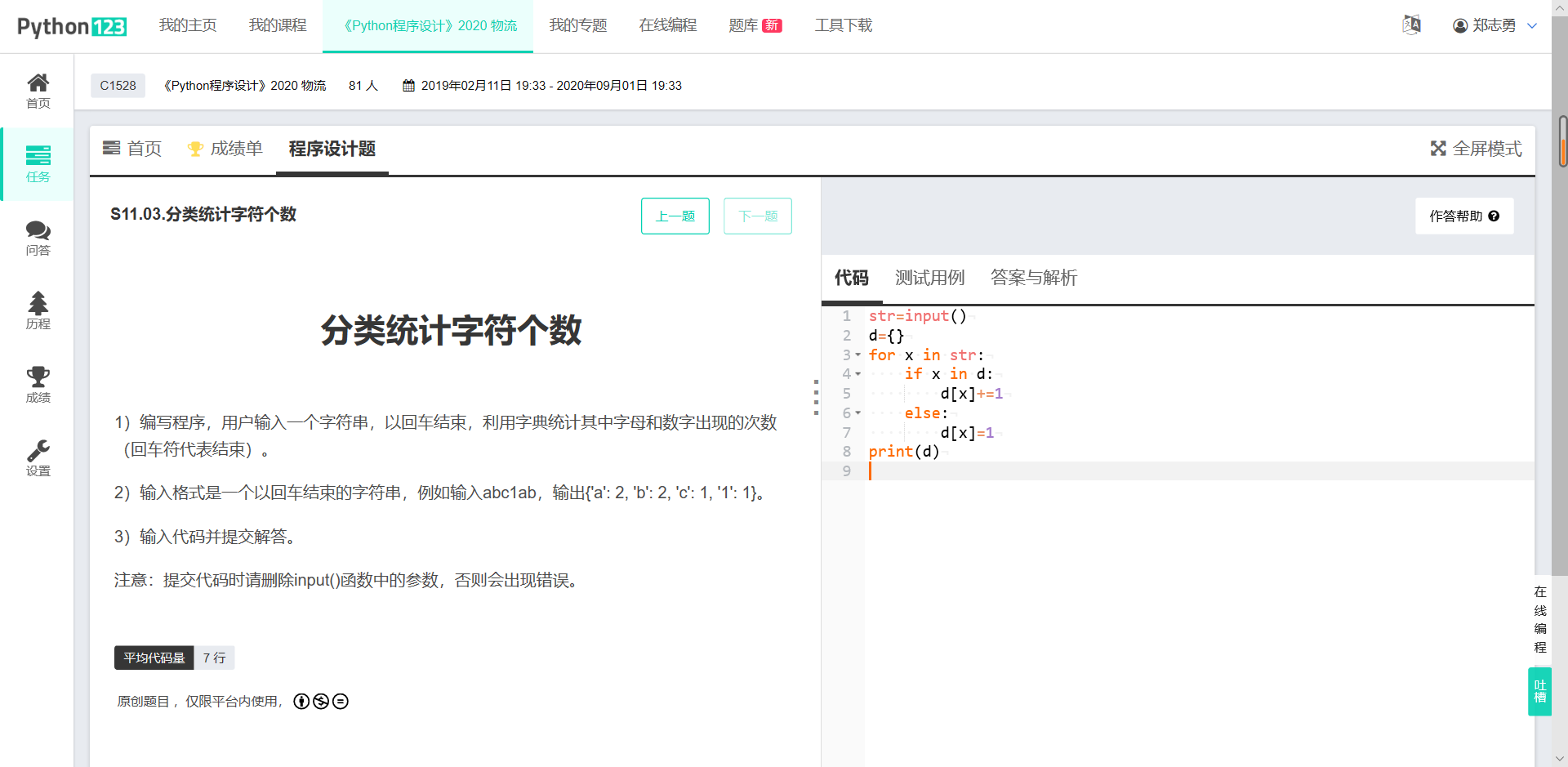Click the non-commercial license icon
Image resolution: width=1568 pixels, height=767 pixels.
click(321, 702)
